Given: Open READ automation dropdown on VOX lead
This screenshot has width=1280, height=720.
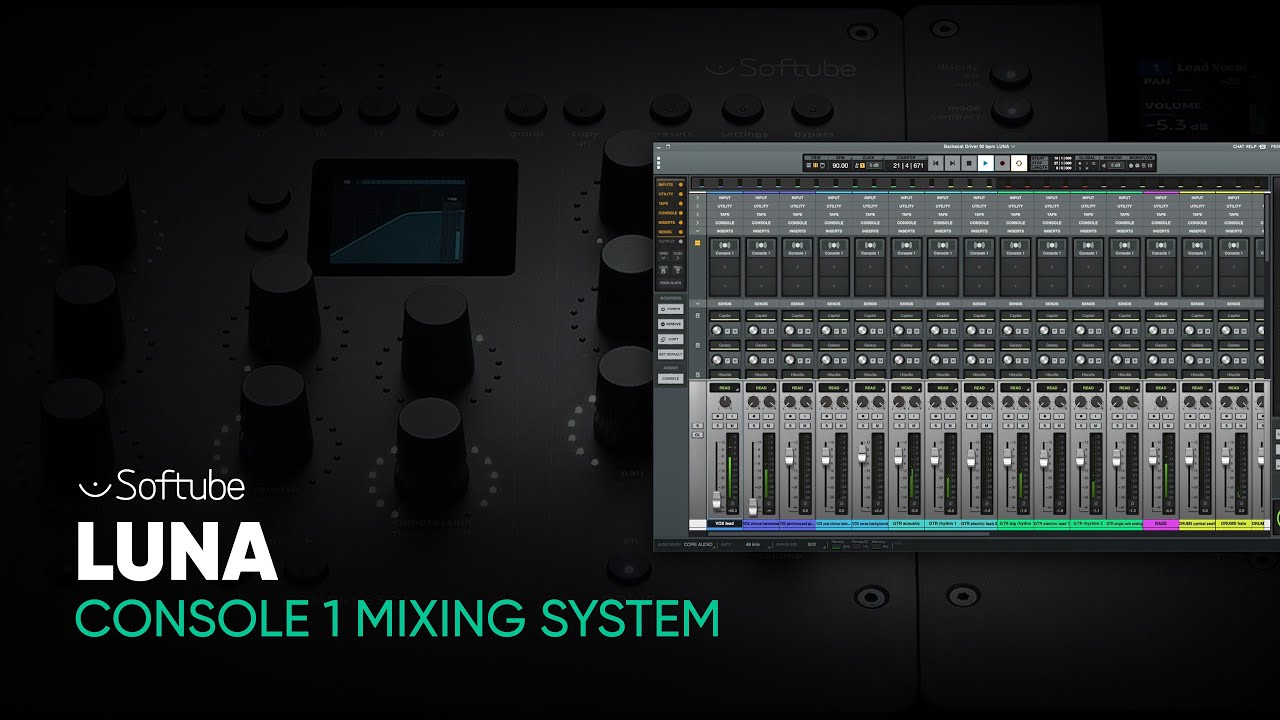Looking at the screenshot, I should (x=725, y=388).
